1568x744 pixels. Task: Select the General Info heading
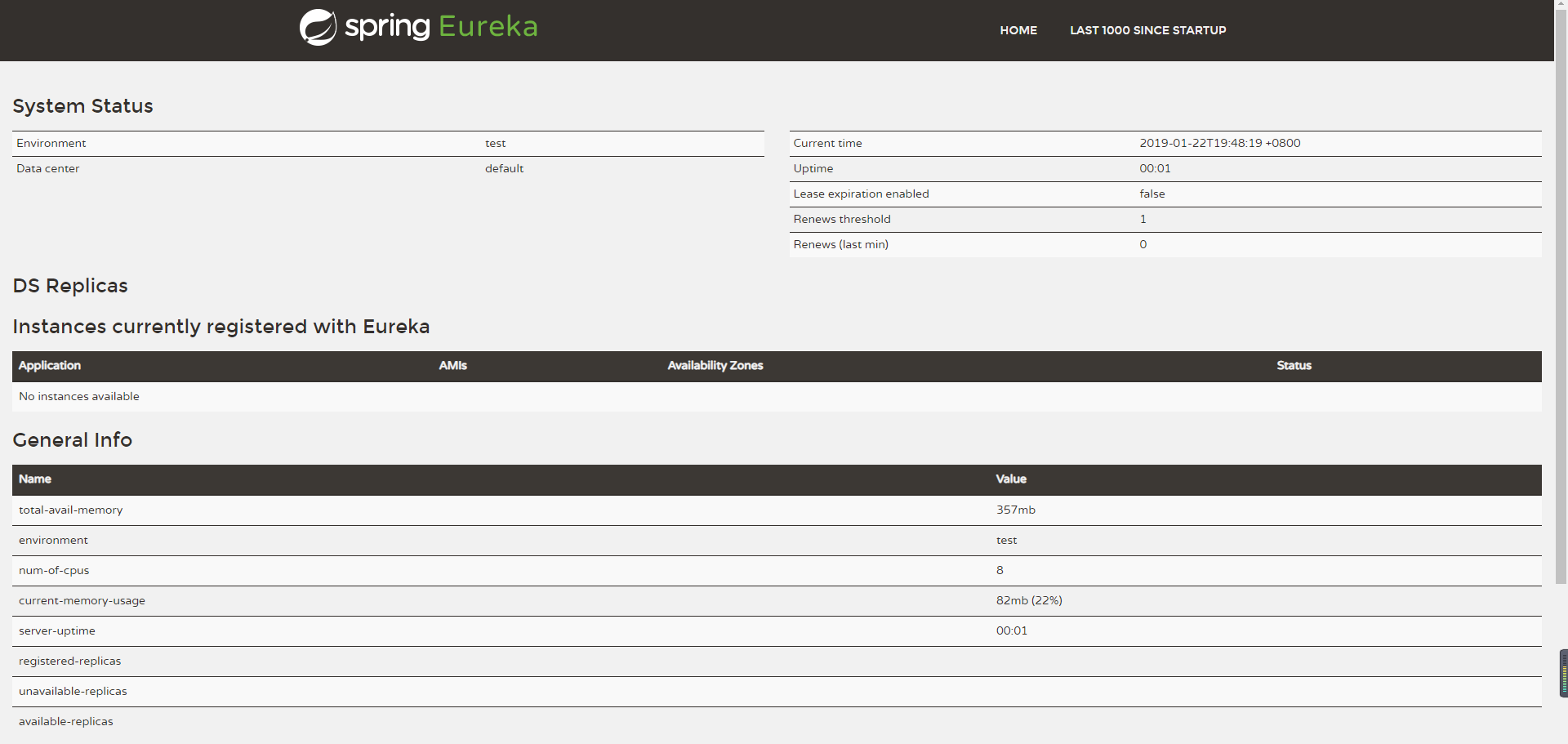coord(72,440)
